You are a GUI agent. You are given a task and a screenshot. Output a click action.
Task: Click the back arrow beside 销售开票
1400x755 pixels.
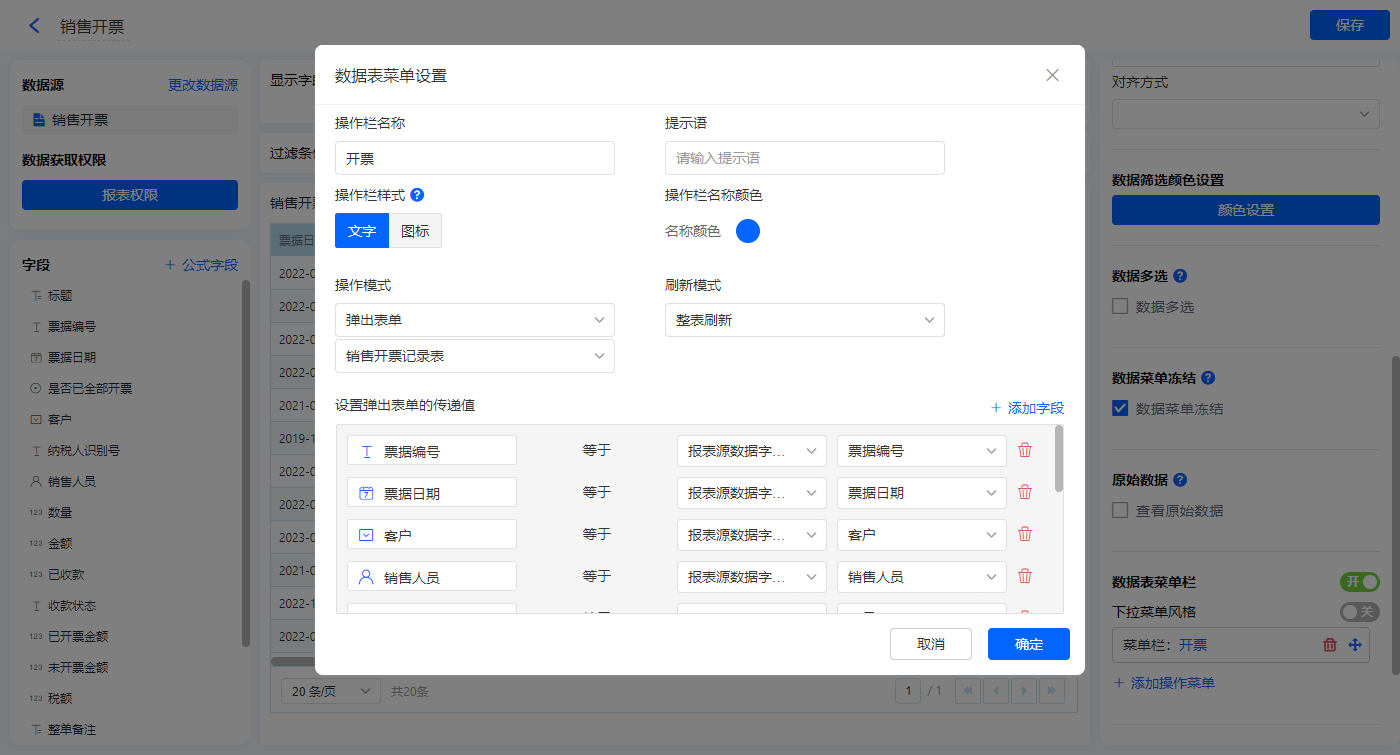pyautogui.click(x=35, y=26)
